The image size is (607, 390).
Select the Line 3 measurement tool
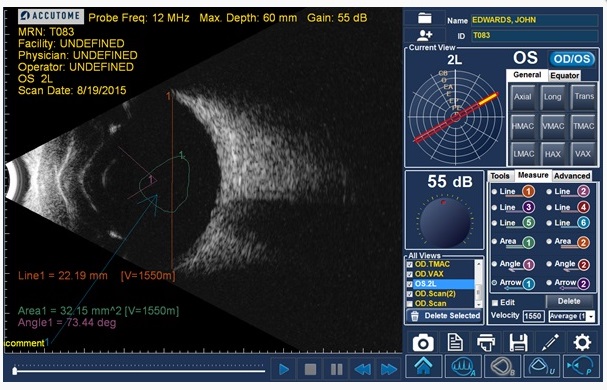point(513,207)
